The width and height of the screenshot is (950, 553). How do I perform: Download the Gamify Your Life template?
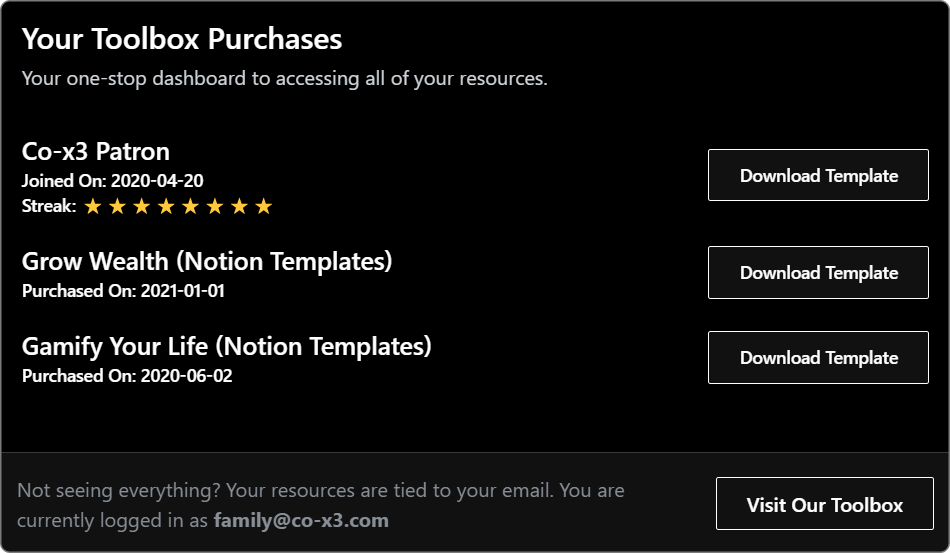click(818, 357)
